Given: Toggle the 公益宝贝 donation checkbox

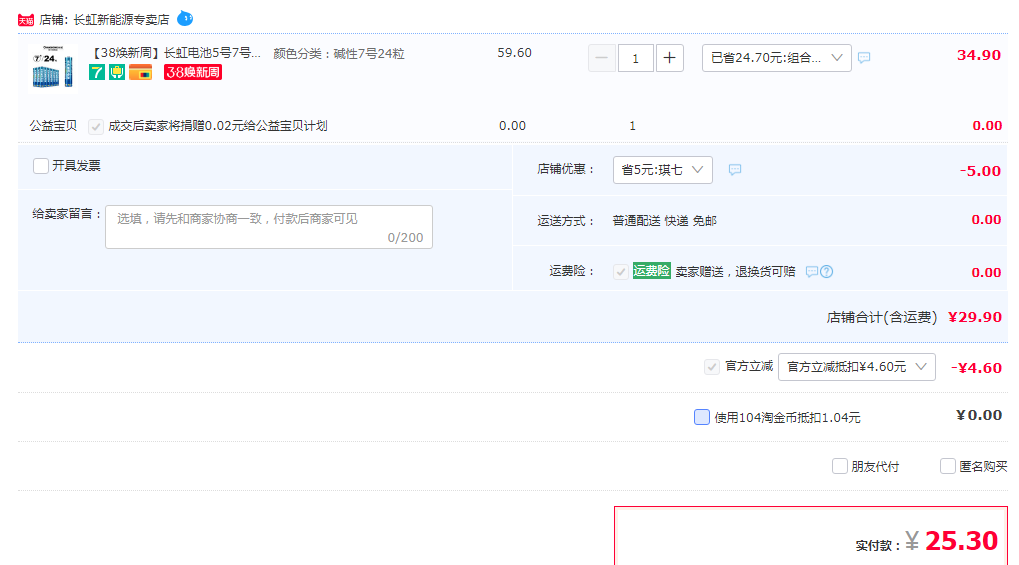Looking at the screenshot, I should (96, 126).
